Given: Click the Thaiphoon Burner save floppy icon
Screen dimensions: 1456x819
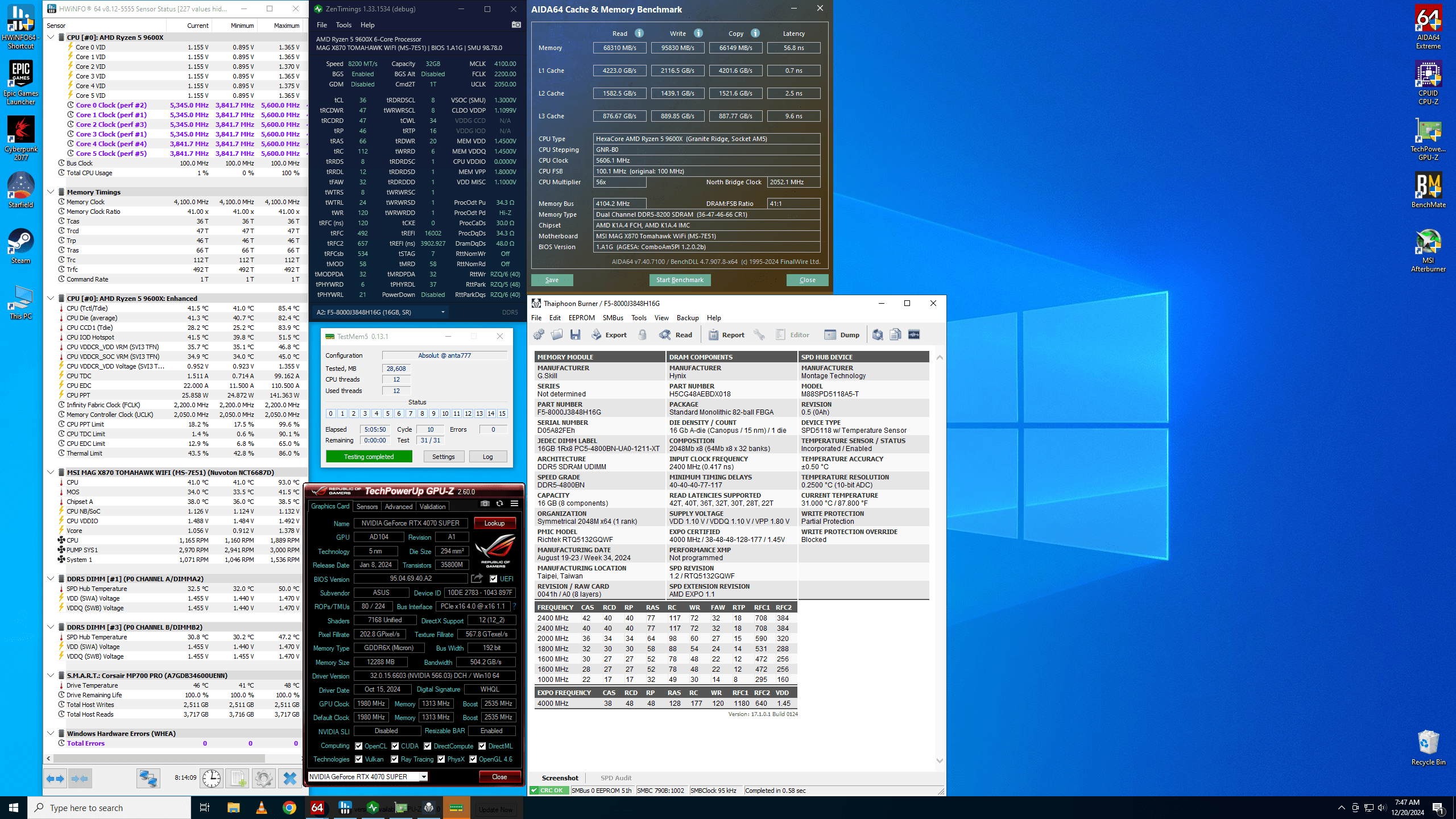Looking at the screenshot, I should [x=576, y=335].
